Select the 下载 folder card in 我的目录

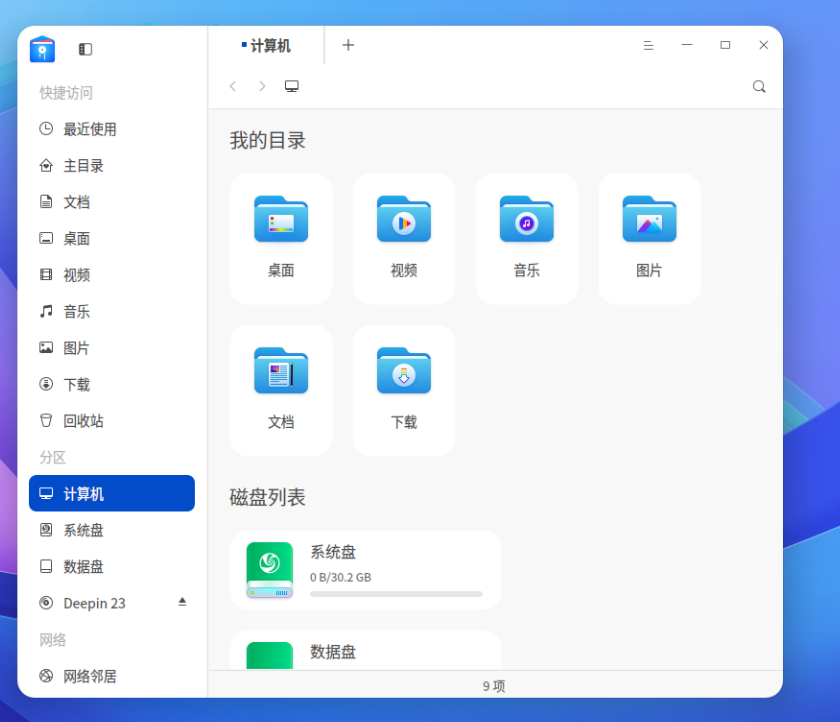(404, 390)
